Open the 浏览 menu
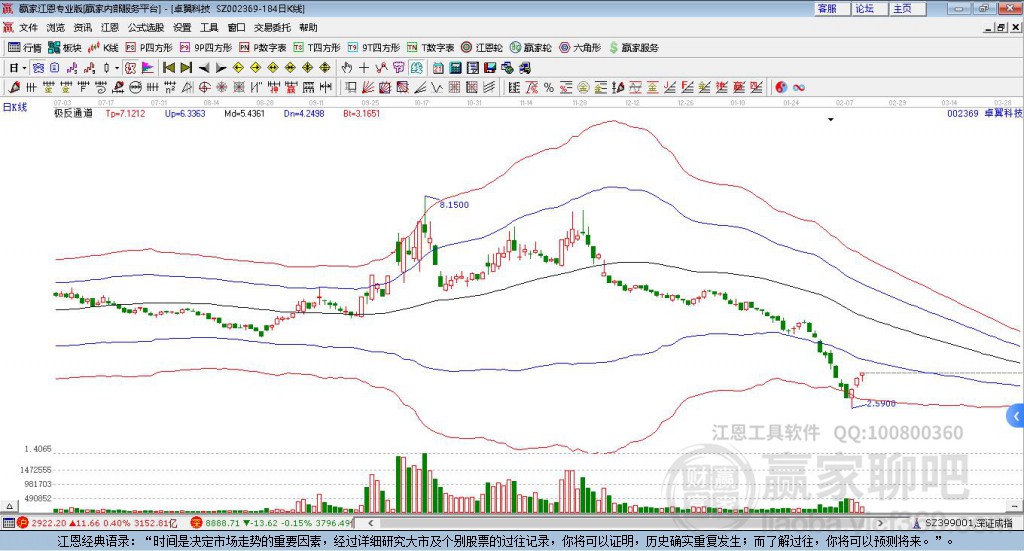 tap(56, 27)
